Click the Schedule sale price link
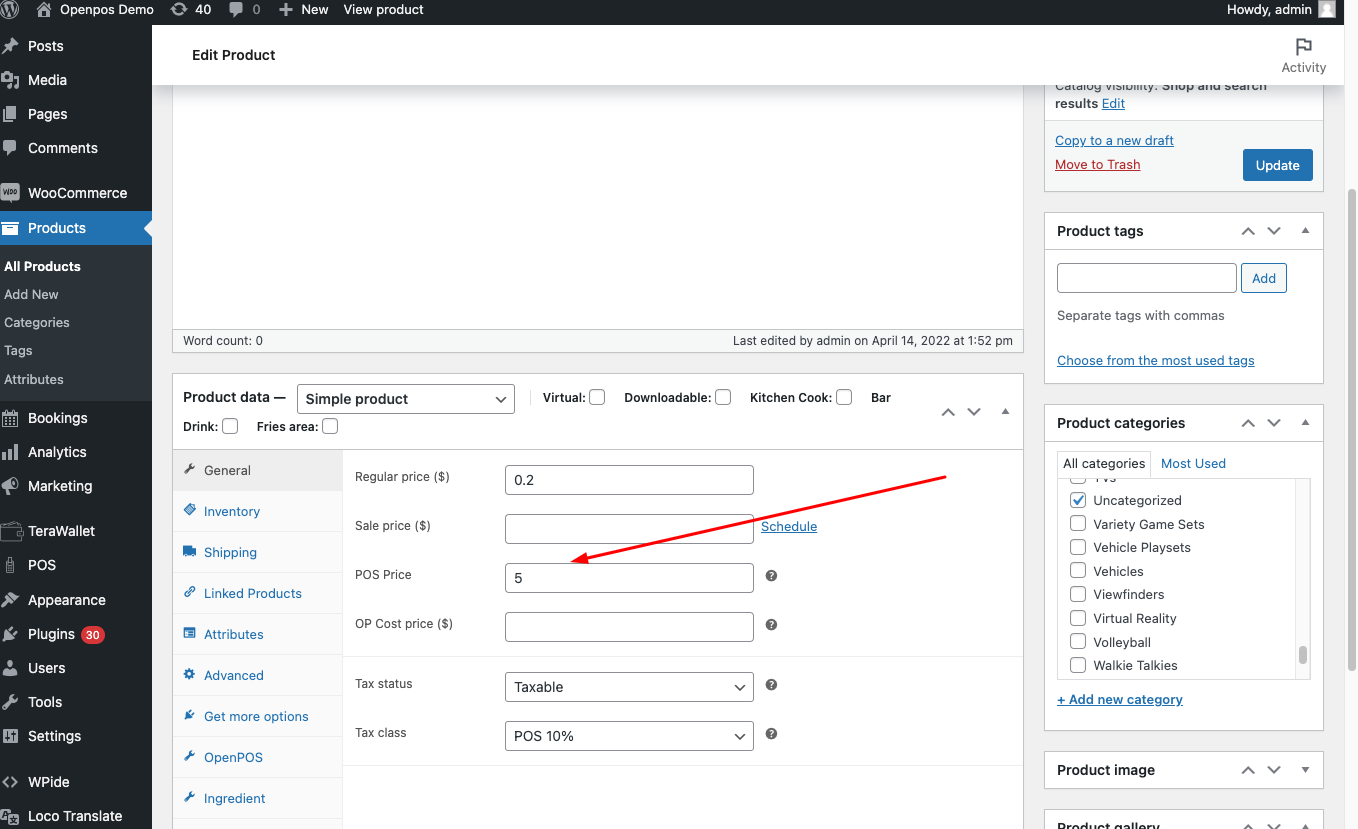 [x=789, y=527]
